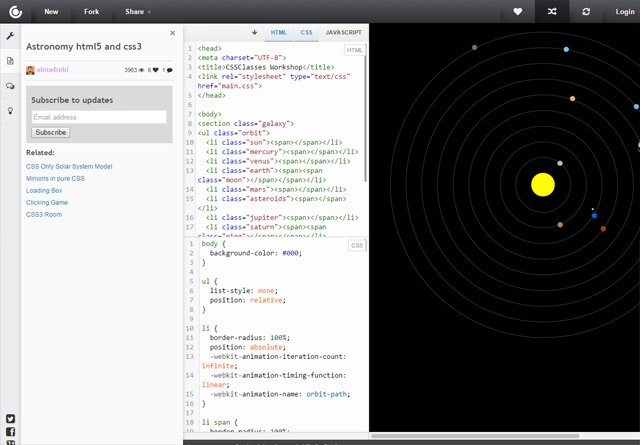Click the '<section class="galaxy">' code line
The height and width of the screenshot is (445, 640).
click(x=246, y=123)
